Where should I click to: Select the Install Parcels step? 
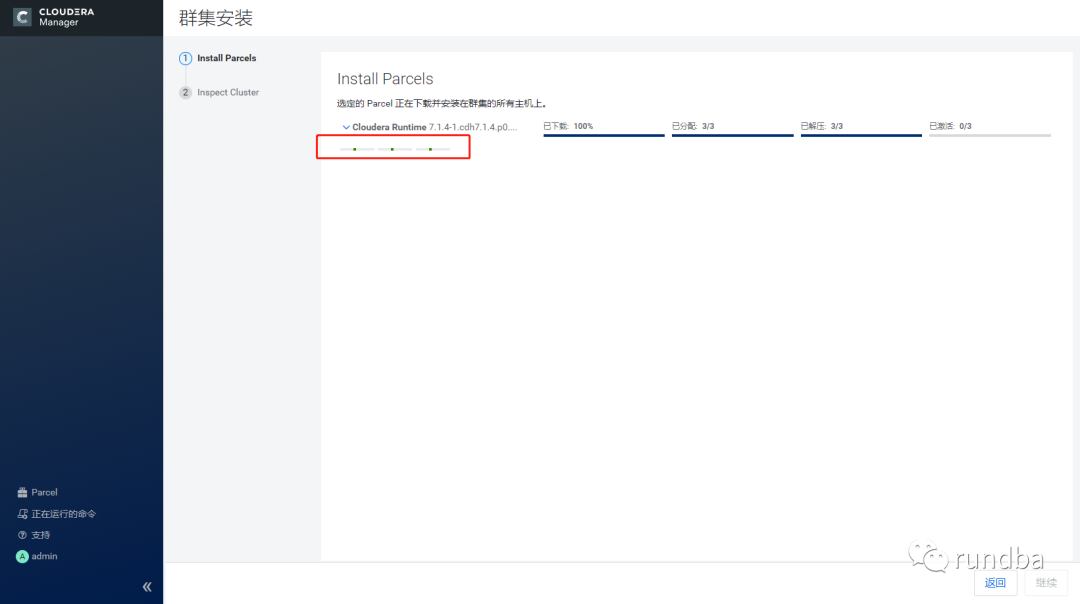pos(227,59)
